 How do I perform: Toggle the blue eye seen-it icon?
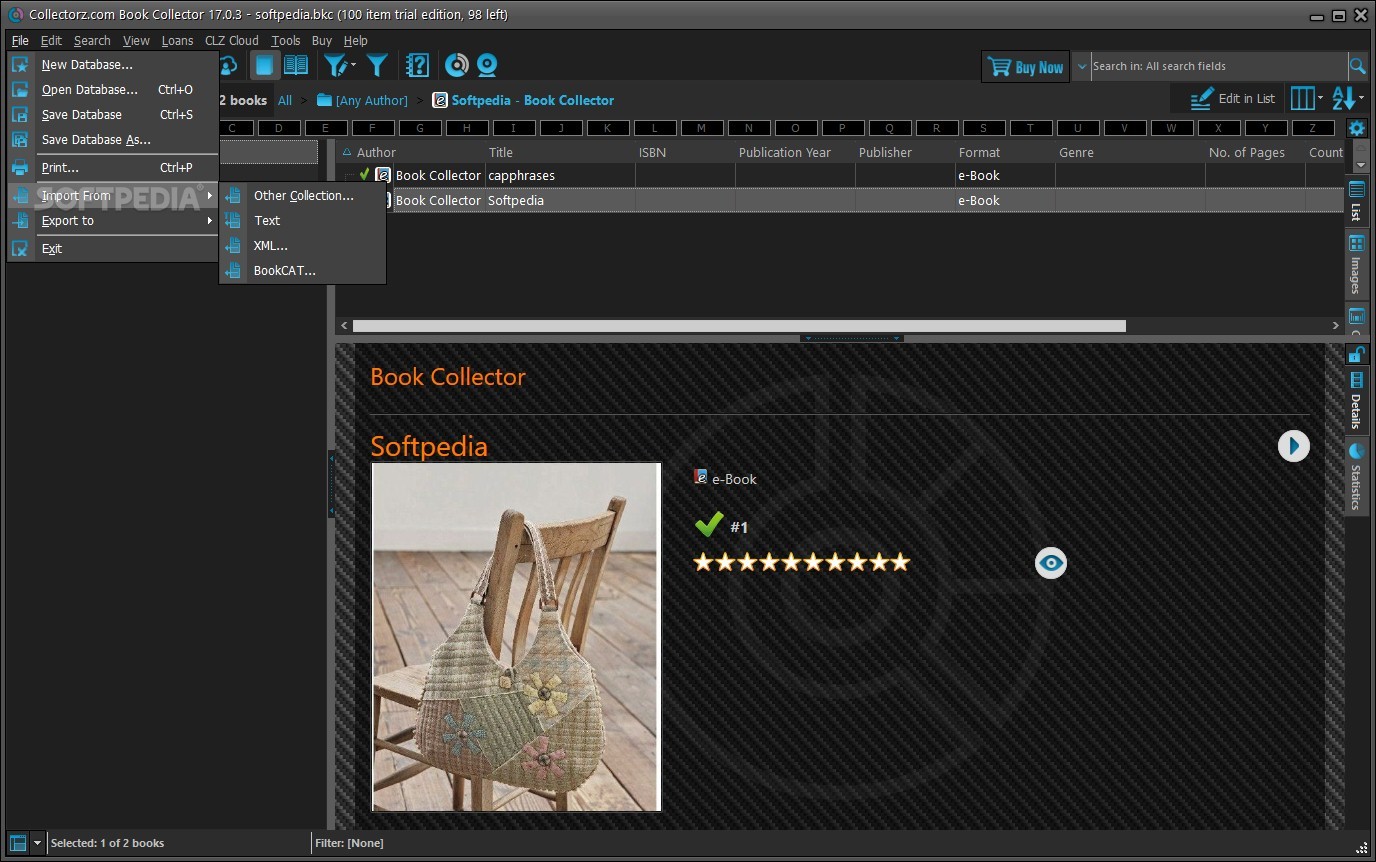click(1050, 563)
